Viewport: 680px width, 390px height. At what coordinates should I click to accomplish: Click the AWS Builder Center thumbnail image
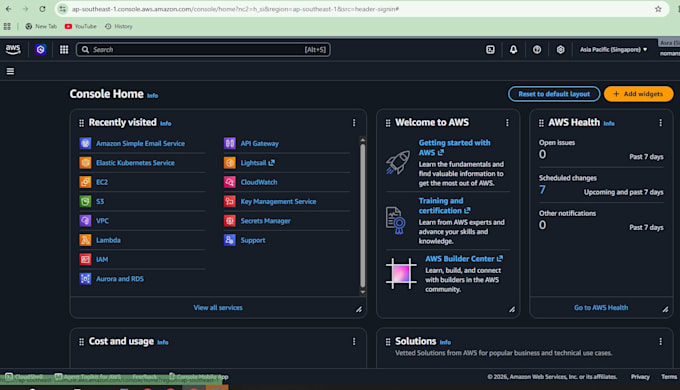401,273
